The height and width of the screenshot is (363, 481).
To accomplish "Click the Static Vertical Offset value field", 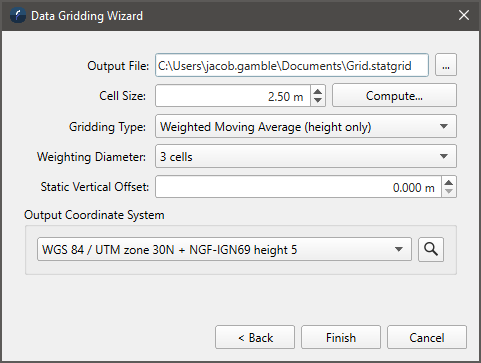I will [x=299, y=187].
